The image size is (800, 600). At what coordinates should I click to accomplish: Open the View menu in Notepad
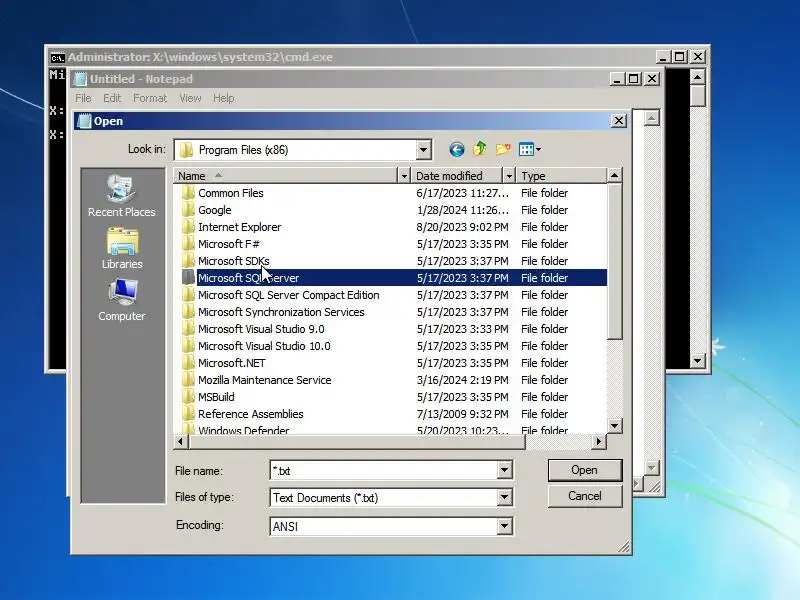click(190, 98)
